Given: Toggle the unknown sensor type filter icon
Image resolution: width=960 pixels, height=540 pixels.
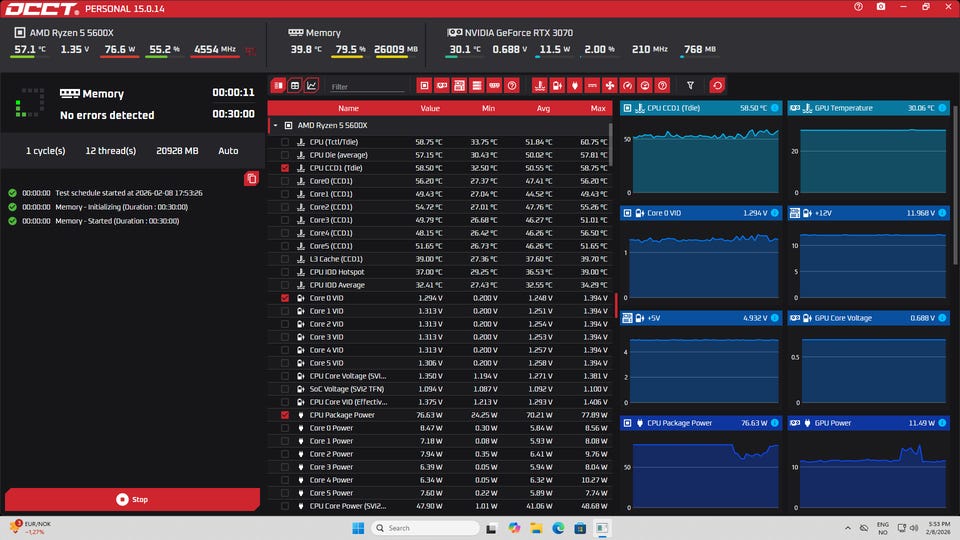Looking at the screenshot, I should [662, 86].
